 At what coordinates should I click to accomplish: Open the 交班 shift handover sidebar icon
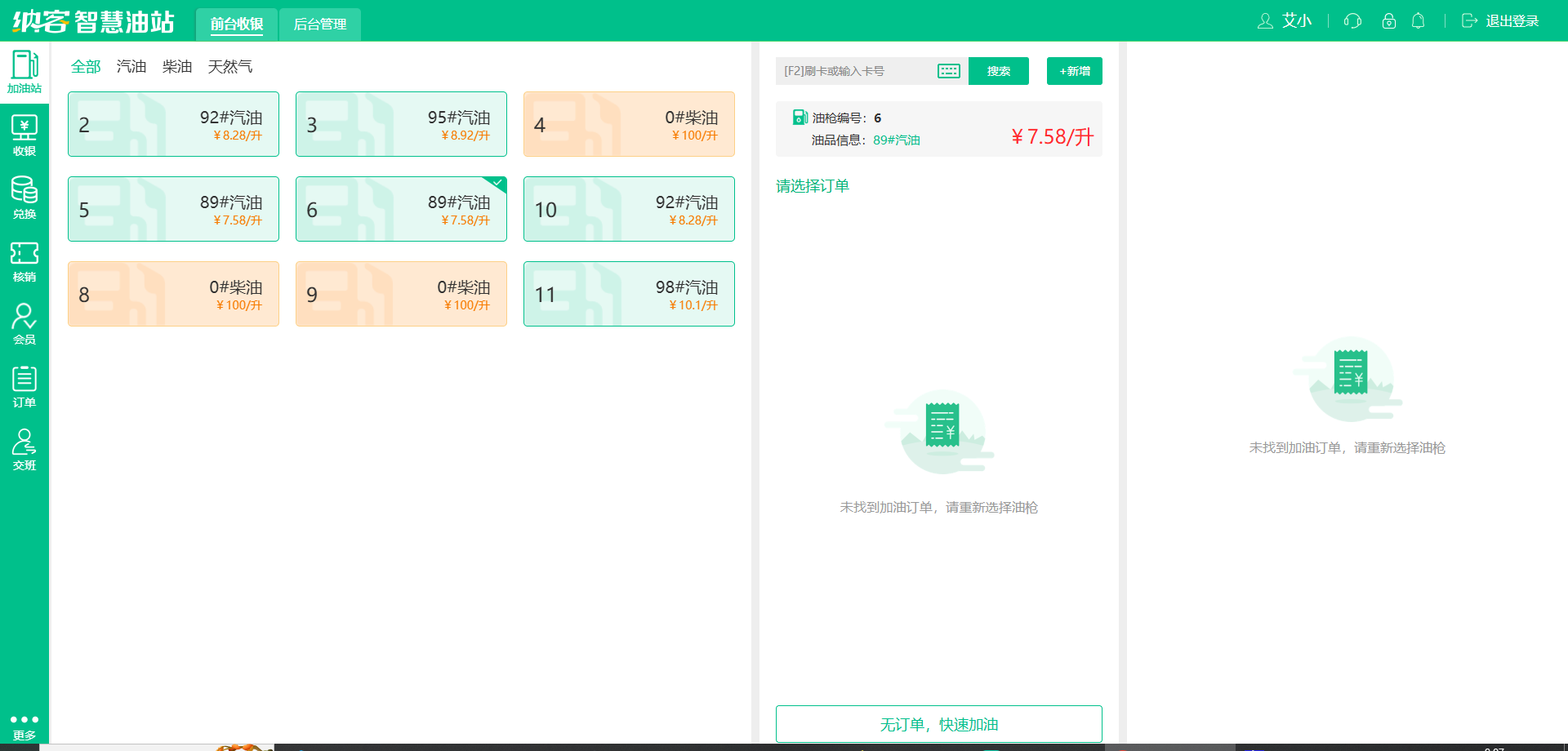24,450
